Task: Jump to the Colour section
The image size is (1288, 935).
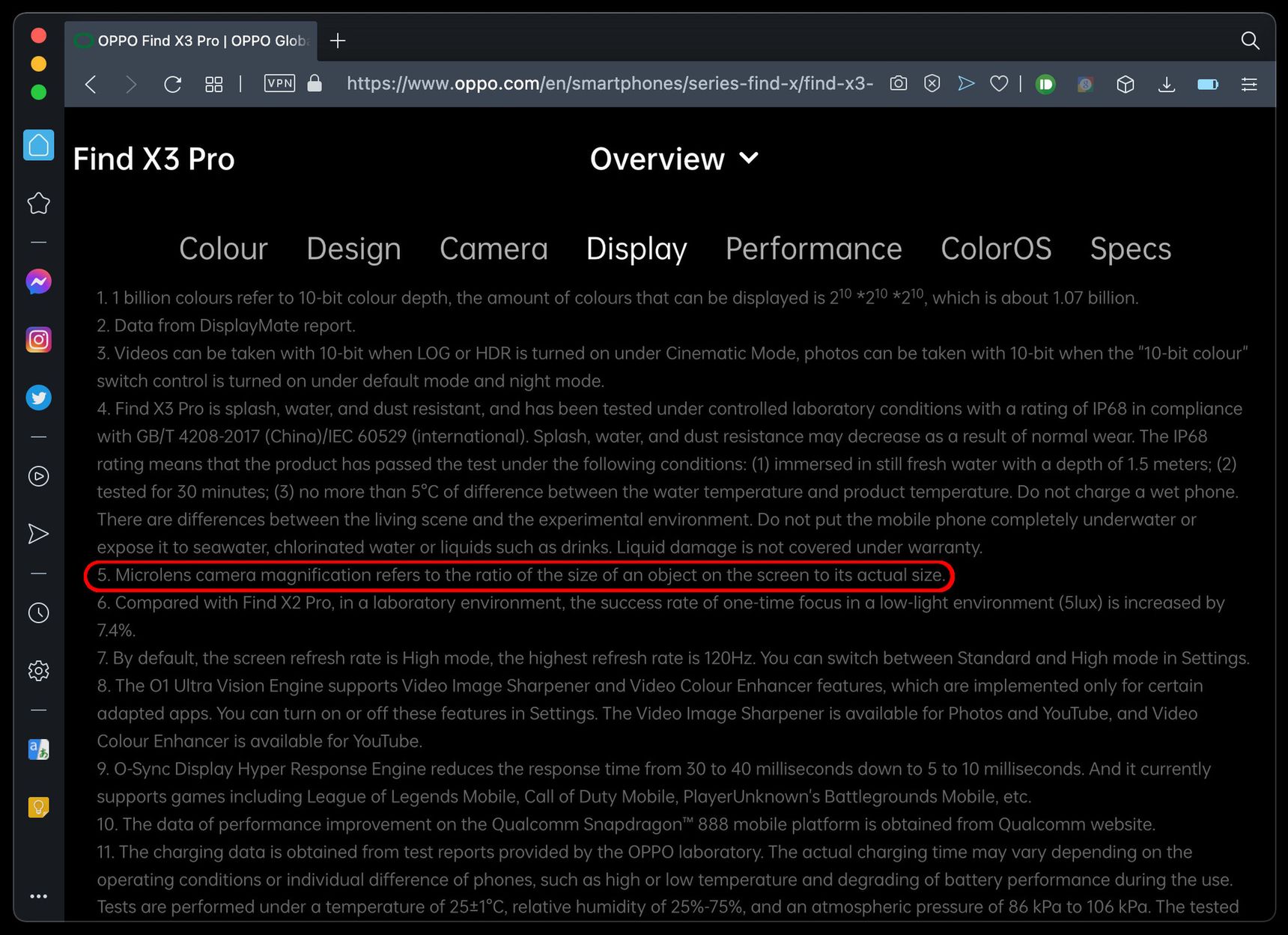Action: (223, 249)
